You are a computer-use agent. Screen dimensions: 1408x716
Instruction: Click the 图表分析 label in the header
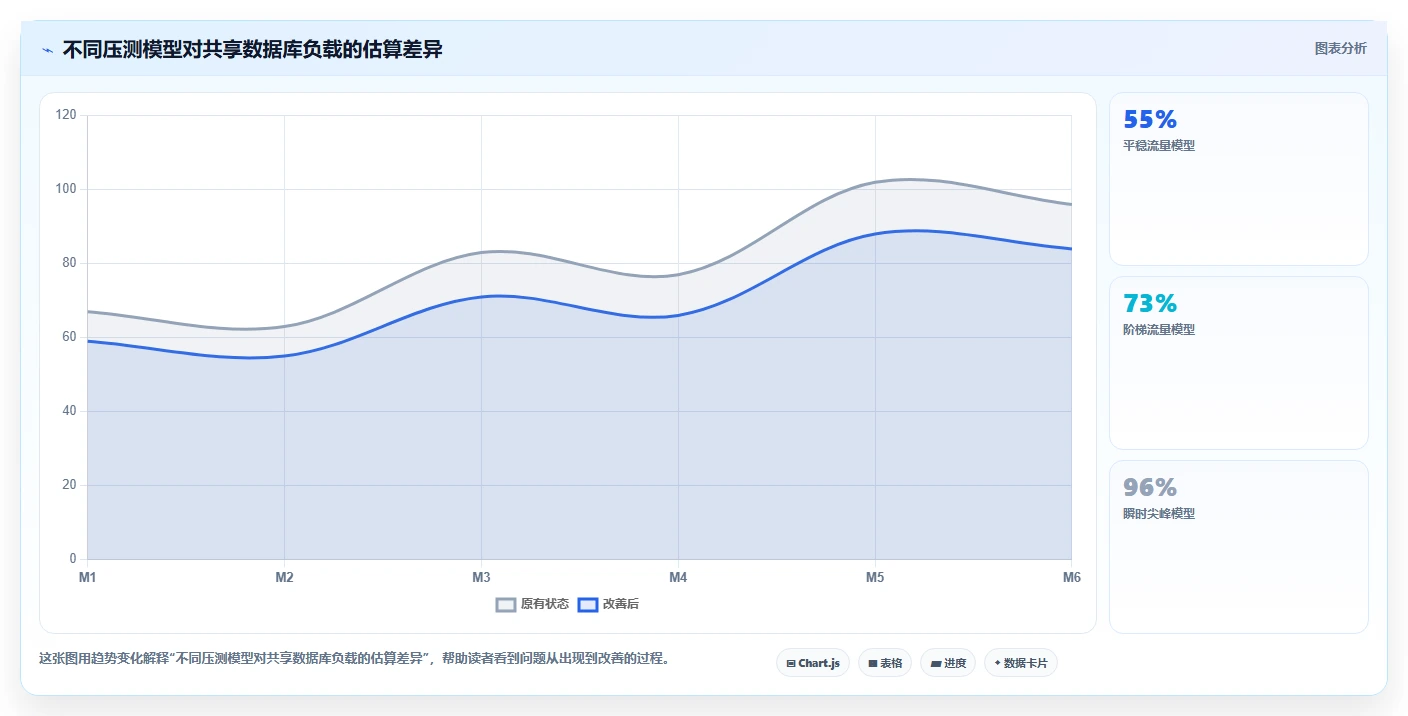click(1340, 48)
